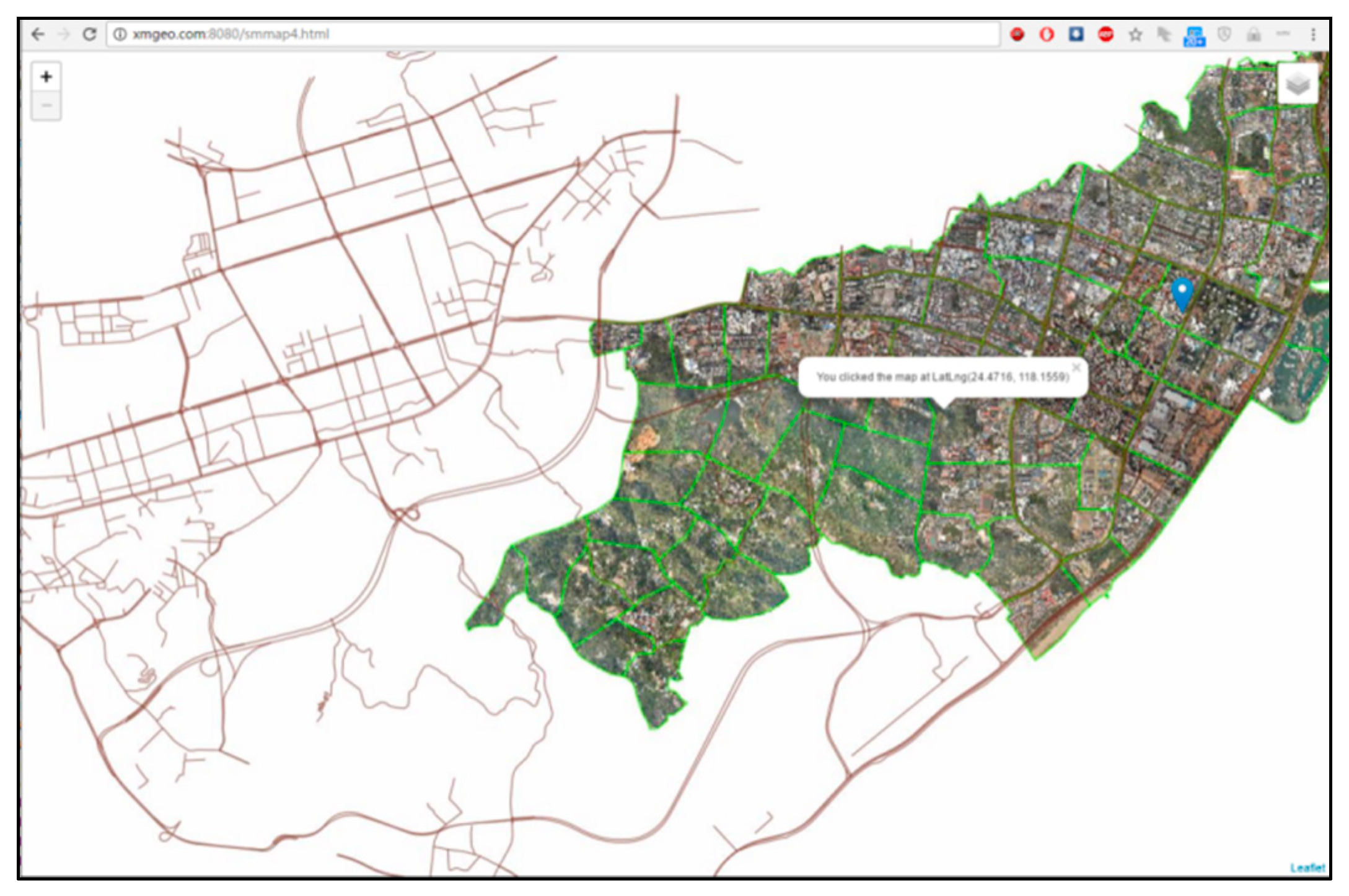This screenshot has height=896, width=1349.
Task: Click the Opera red O extension icon
Action: coord(1047,35)
